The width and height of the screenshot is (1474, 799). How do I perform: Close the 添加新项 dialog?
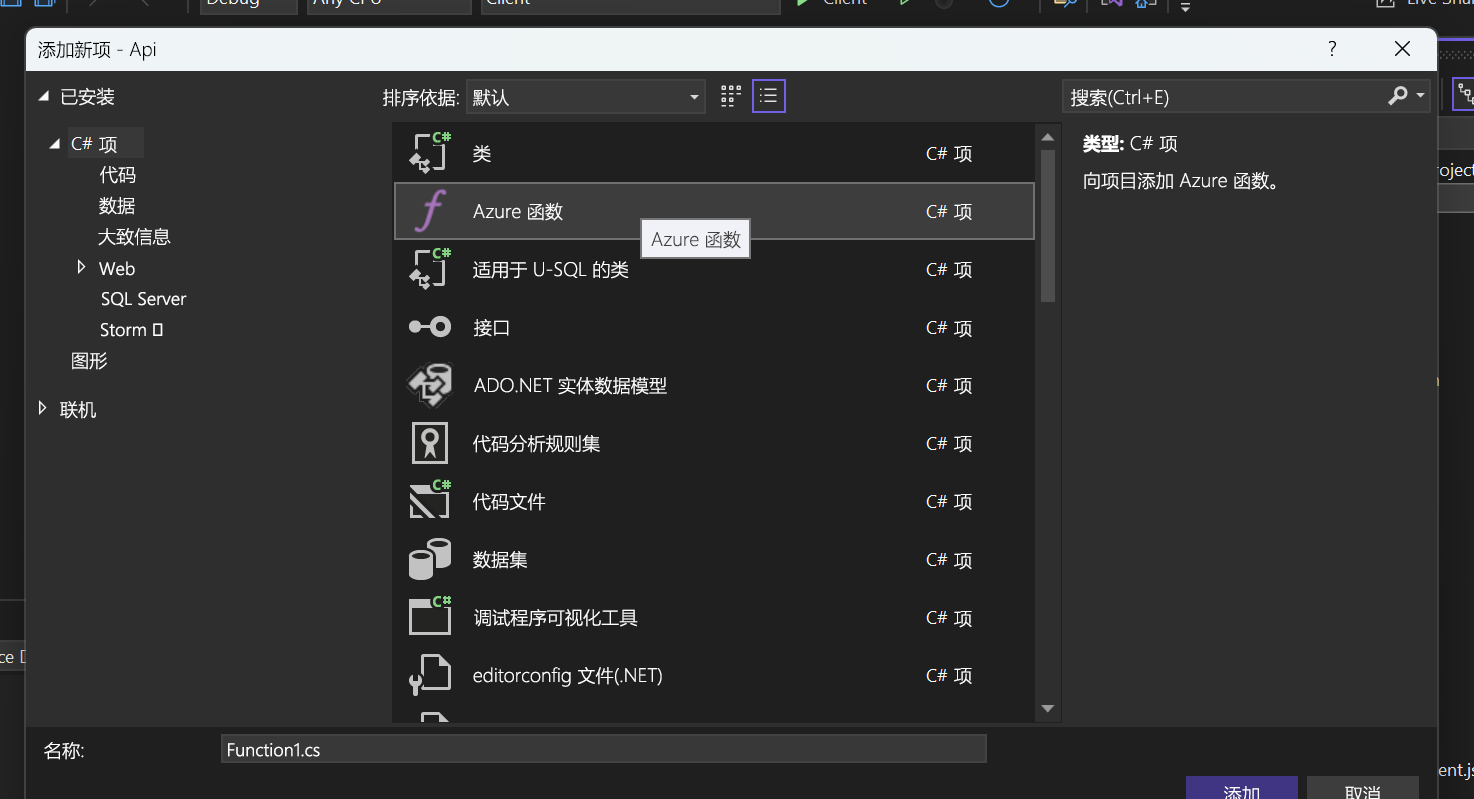tap(1402, 49)
